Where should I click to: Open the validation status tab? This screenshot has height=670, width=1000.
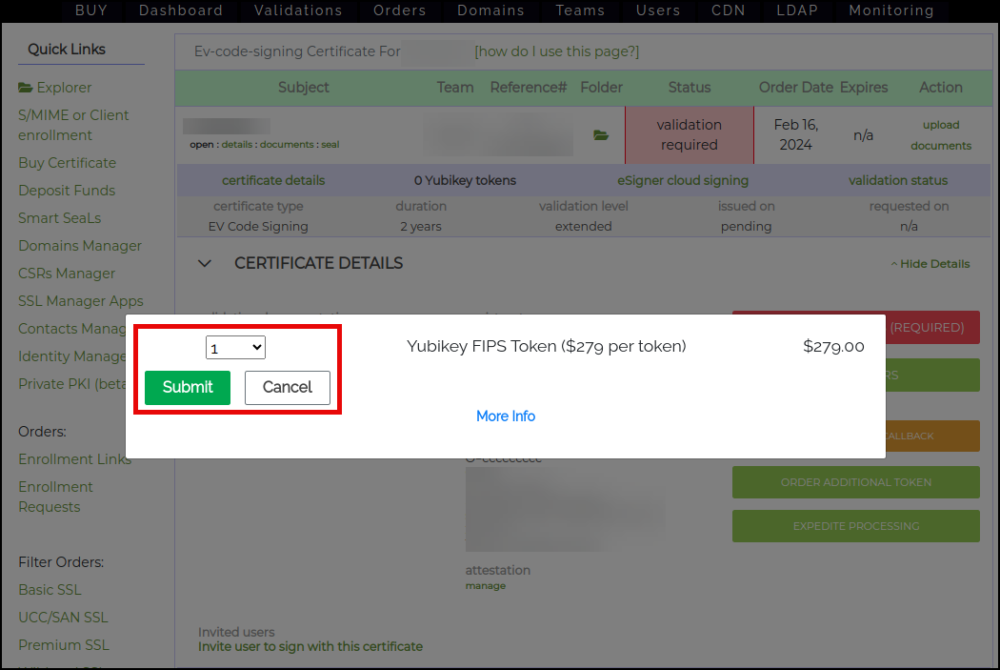pos(898,181)
